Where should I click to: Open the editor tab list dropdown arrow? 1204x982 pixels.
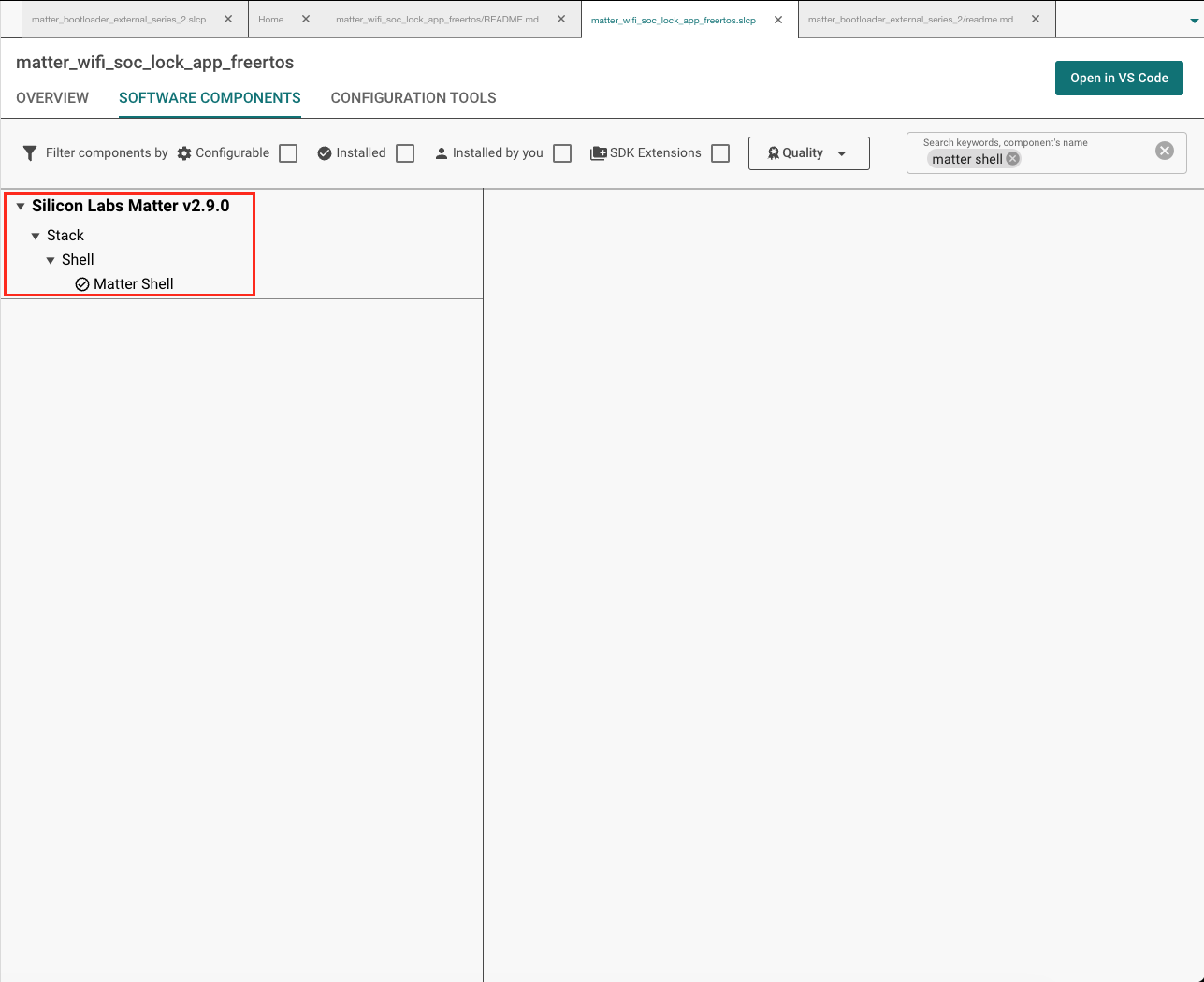pos(1194,21)
